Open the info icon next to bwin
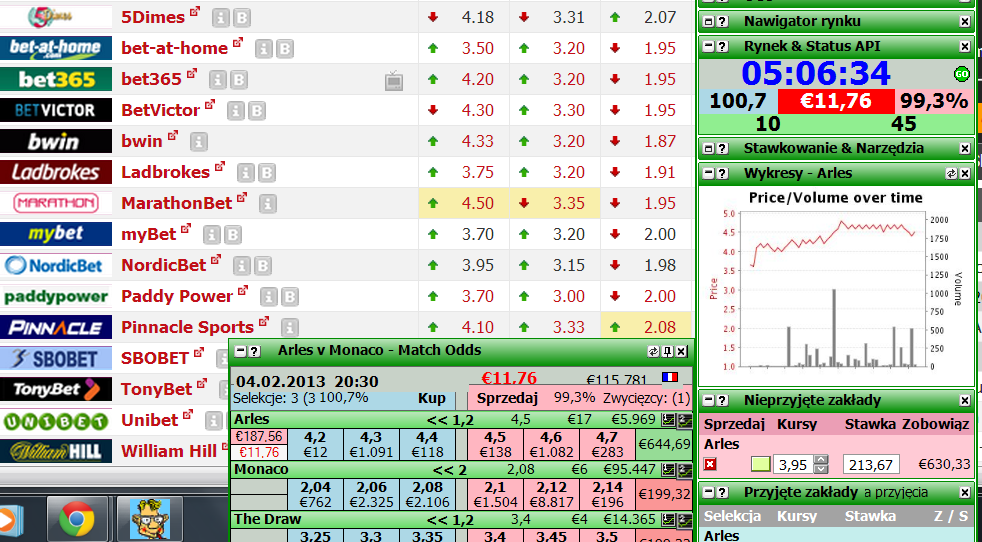Viewport: 982px width, 542px height. click(199, 142)
